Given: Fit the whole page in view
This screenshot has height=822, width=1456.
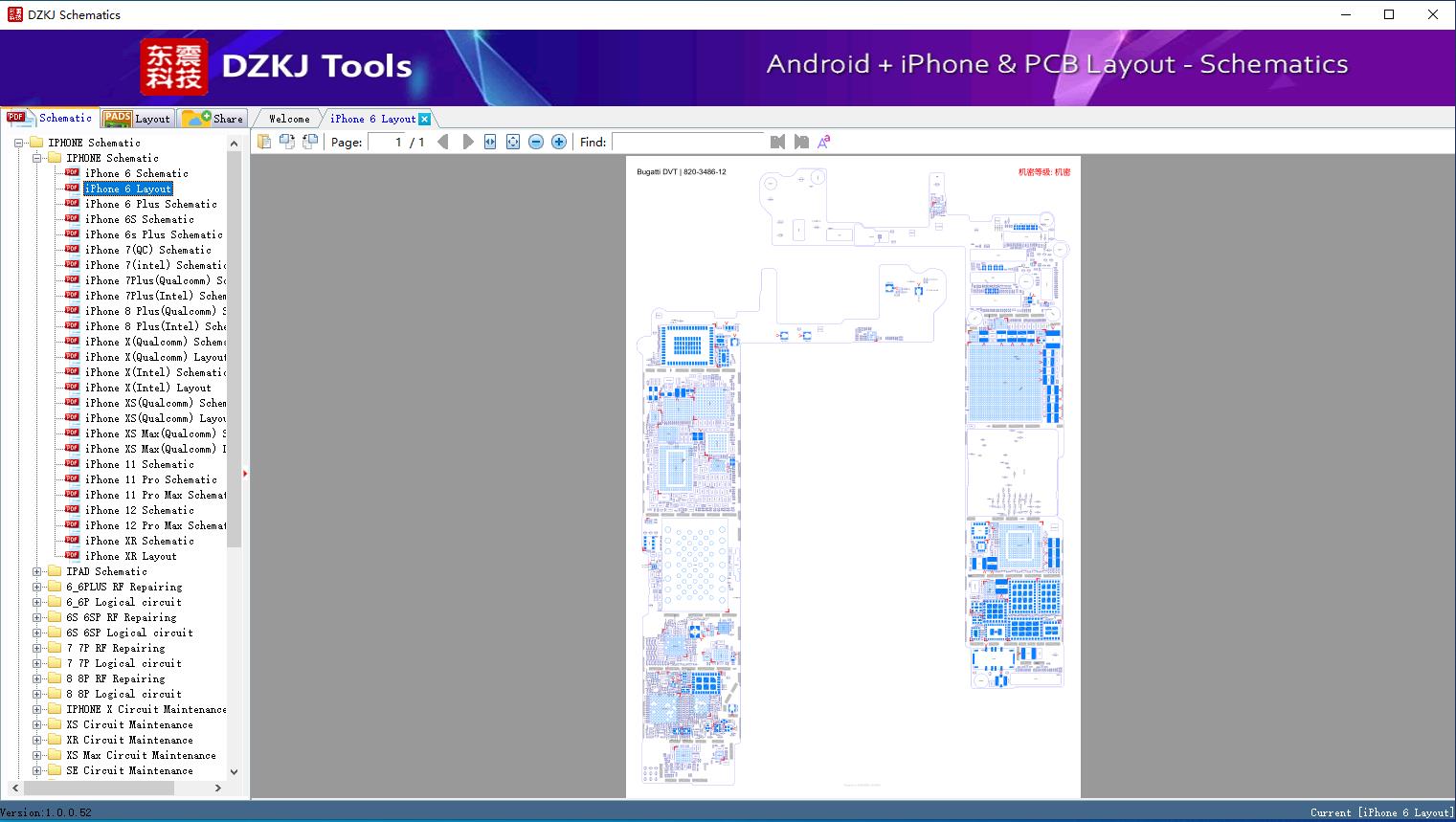Looking at the screenshot, I should (x=513, y=142).
